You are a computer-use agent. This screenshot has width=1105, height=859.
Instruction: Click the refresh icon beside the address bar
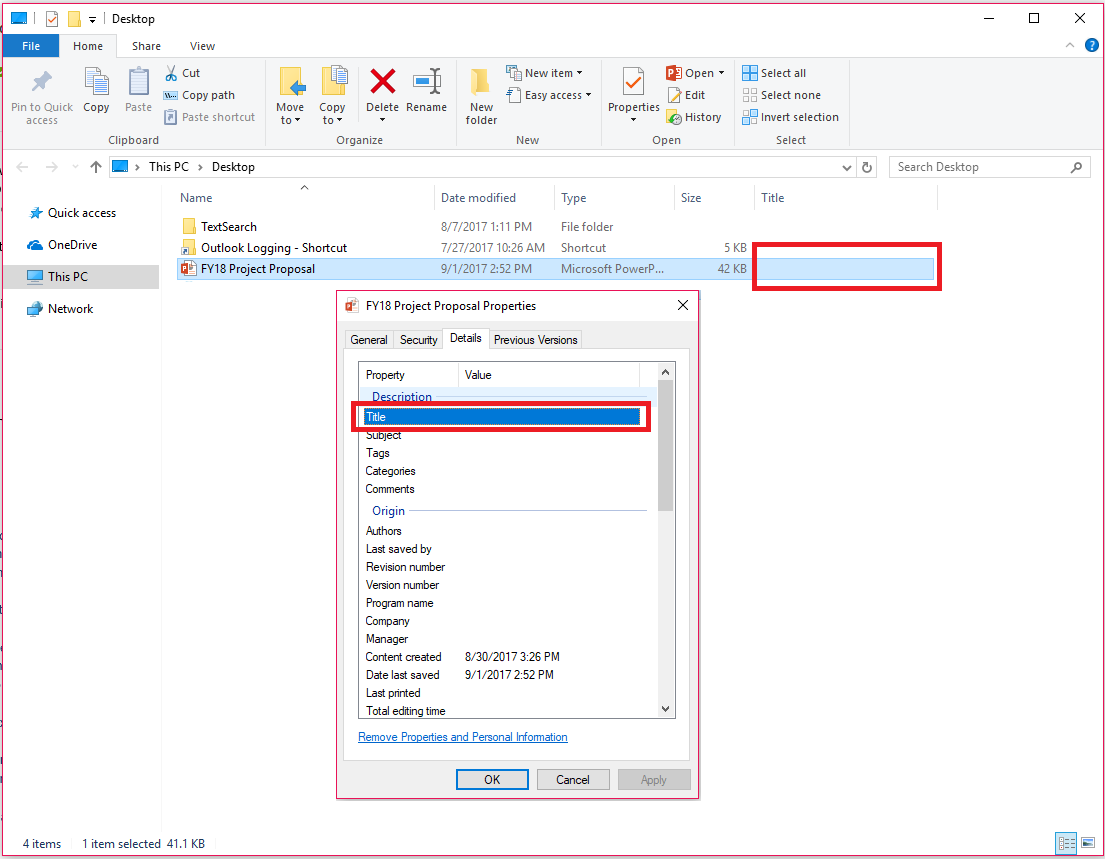click(867, 167)
